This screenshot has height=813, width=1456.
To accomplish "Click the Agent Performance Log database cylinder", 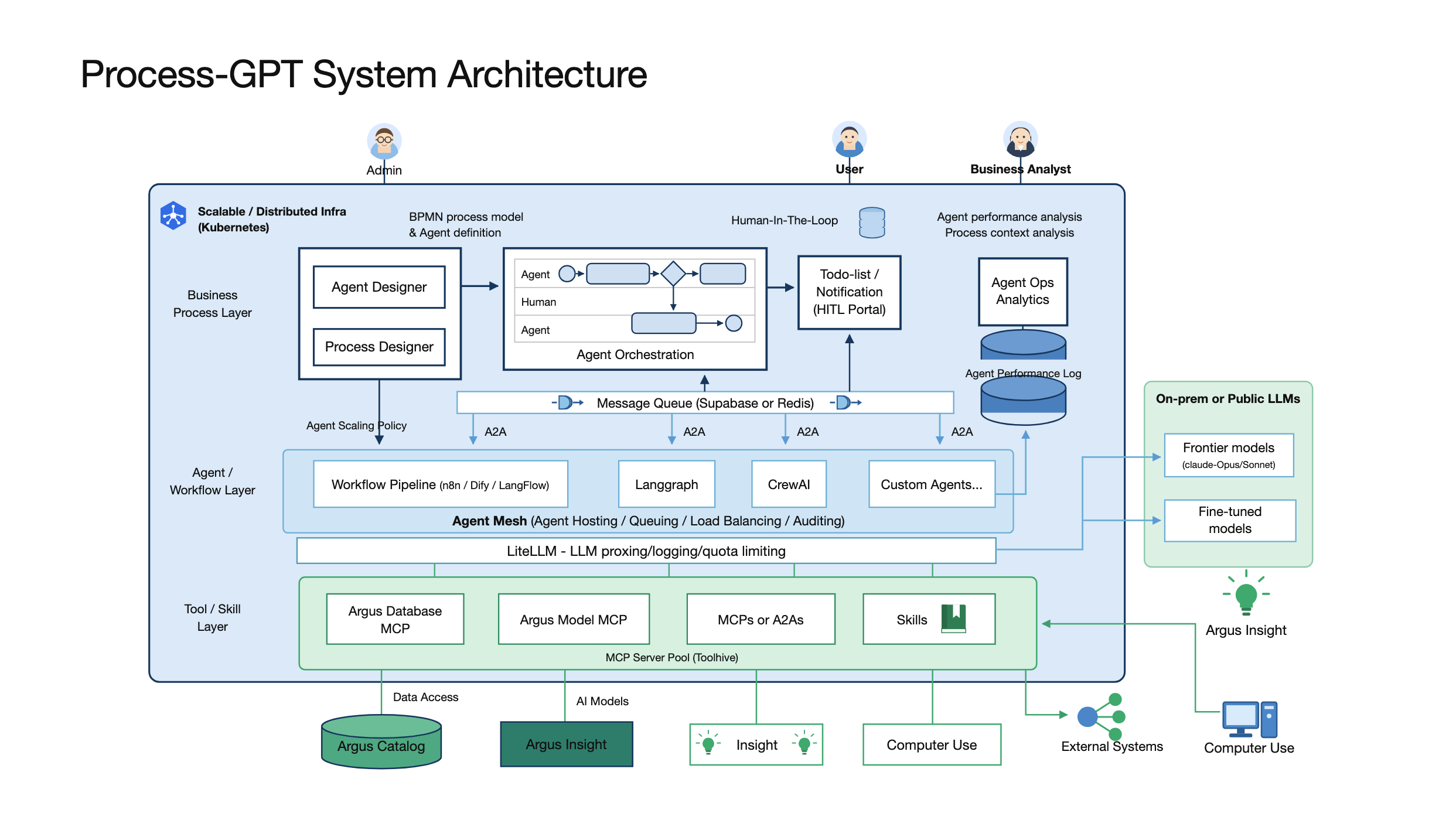I will coord(1023,400).
